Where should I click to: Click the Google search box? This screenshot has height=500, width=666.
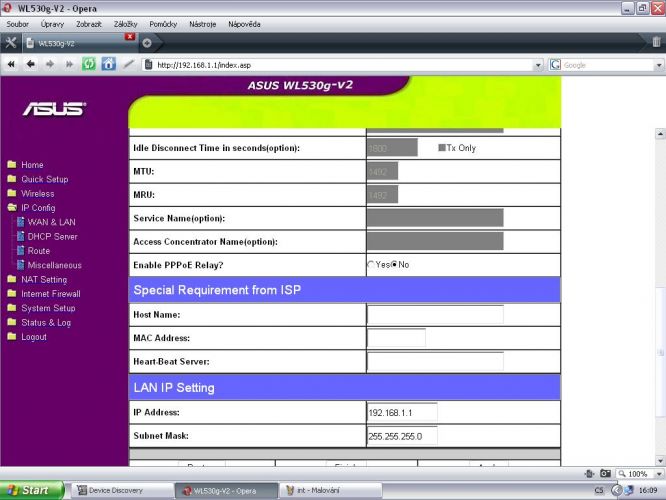[x=608, y=65]
